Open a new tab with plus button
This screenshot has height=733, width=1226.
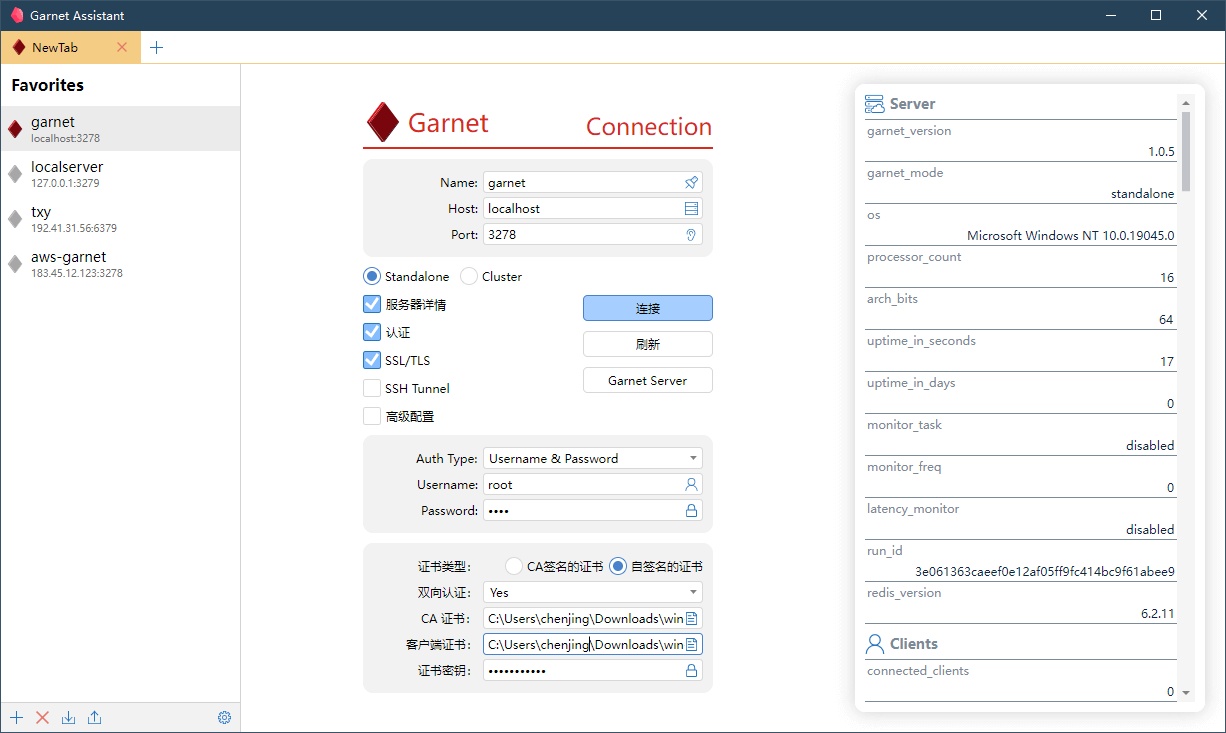click(x=156, y=47)
